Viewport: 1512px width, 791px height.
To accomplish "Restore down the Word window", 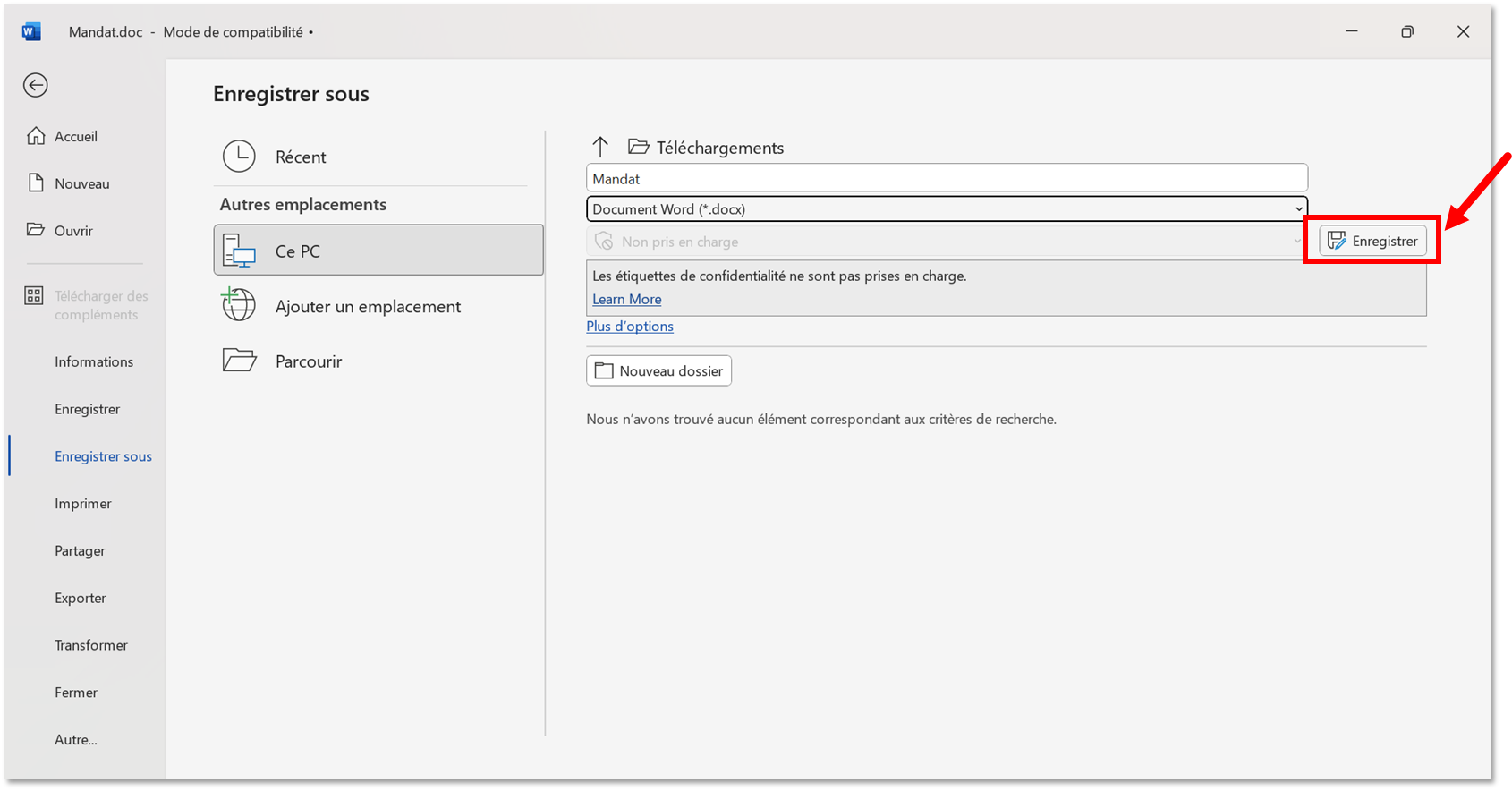I will tap(1407, 31).
